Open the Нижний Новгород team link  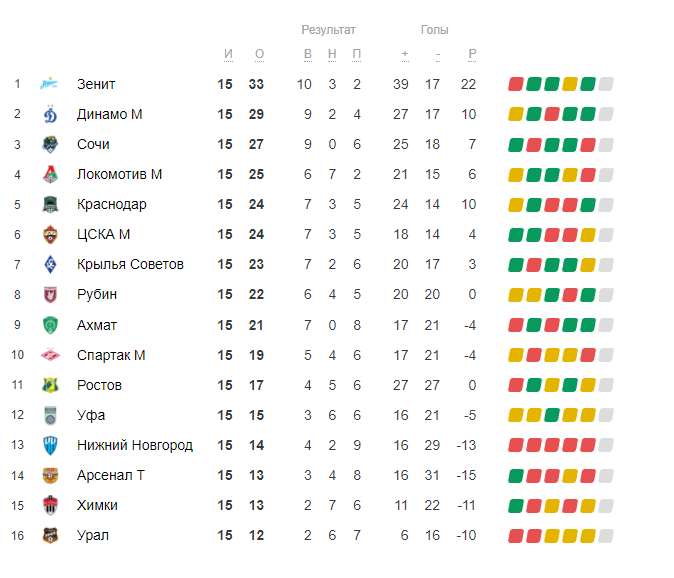pos(135,445)
